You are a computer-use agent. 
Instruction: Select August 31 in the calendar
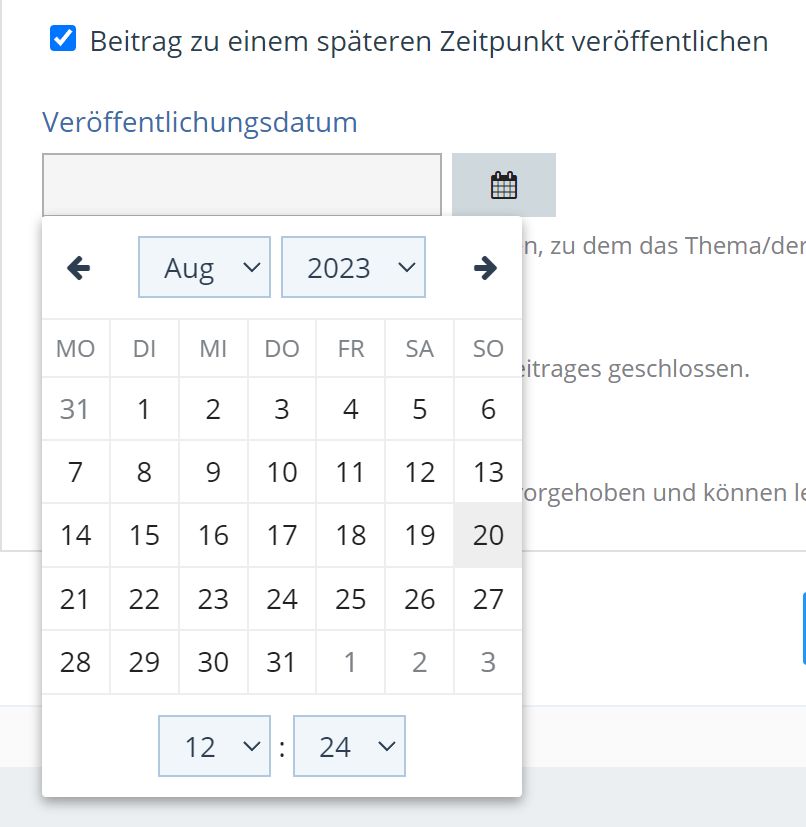click(282, 662)
